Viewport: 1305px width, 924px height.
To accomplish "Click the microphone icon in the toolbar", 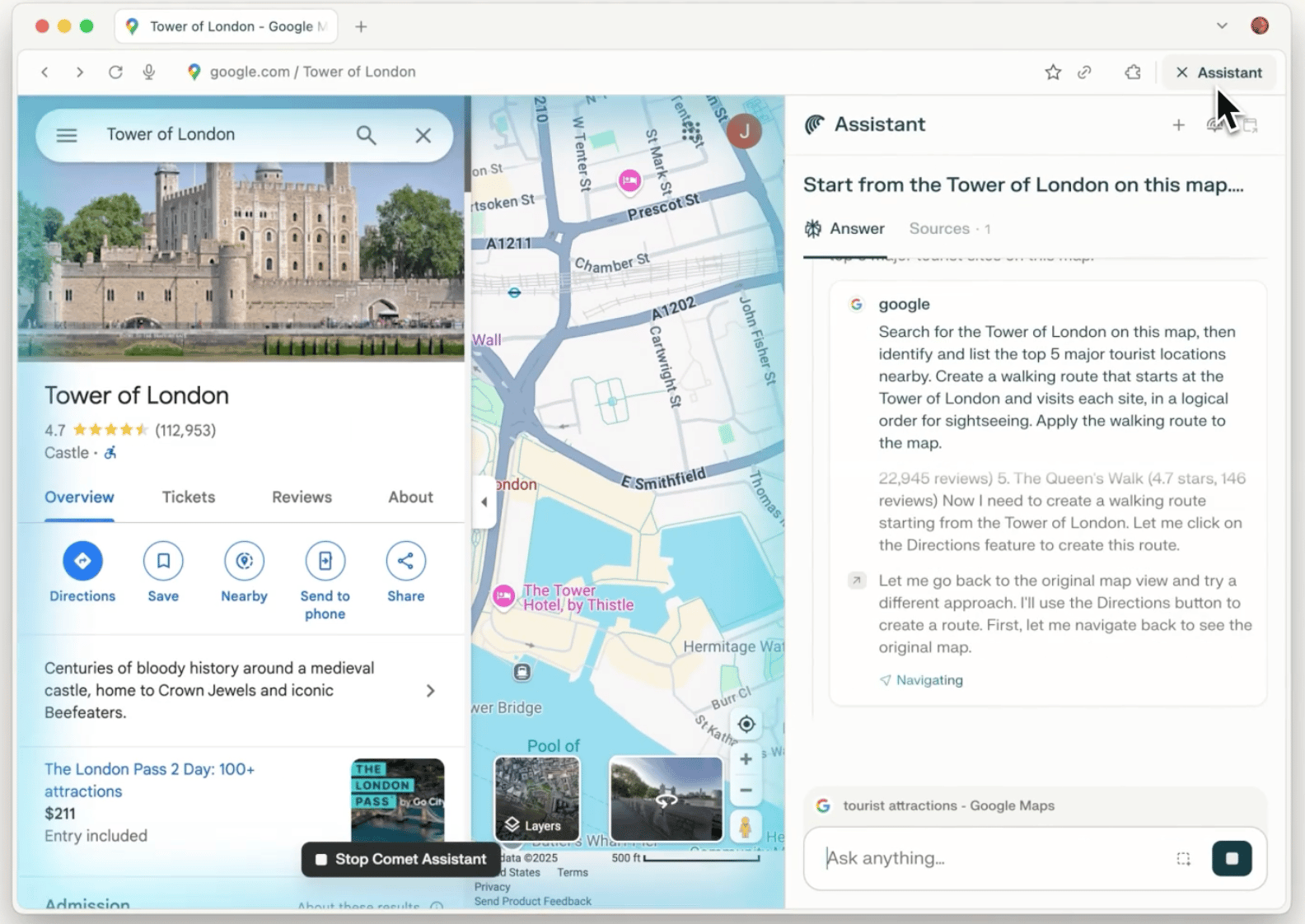I will pyautogui.click(x=149, y=72).
